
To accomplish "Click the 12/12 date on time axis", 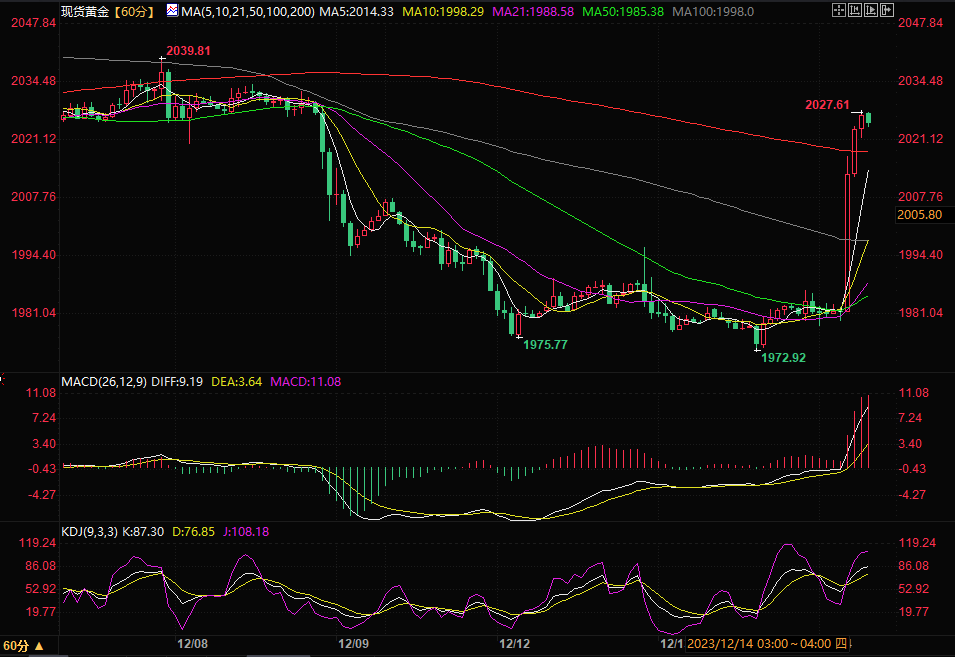I will [513, 644].
